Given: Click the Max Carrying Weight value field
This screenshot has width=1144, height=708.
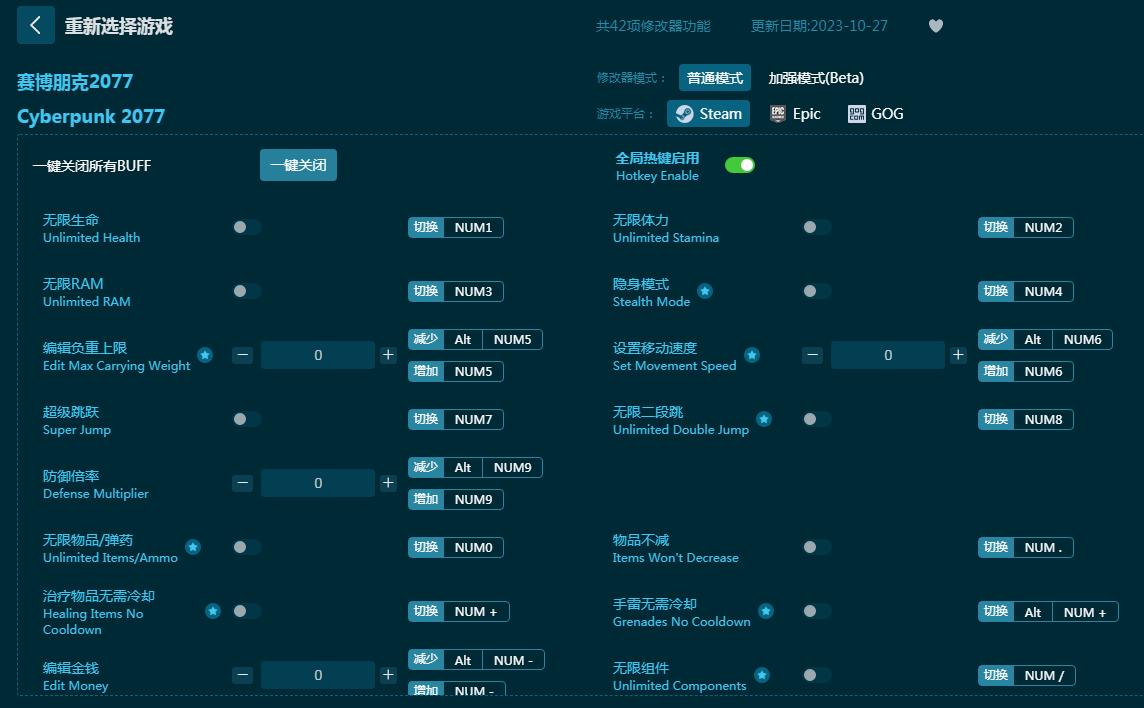Looking at the screenshot, I should (318, 355).
